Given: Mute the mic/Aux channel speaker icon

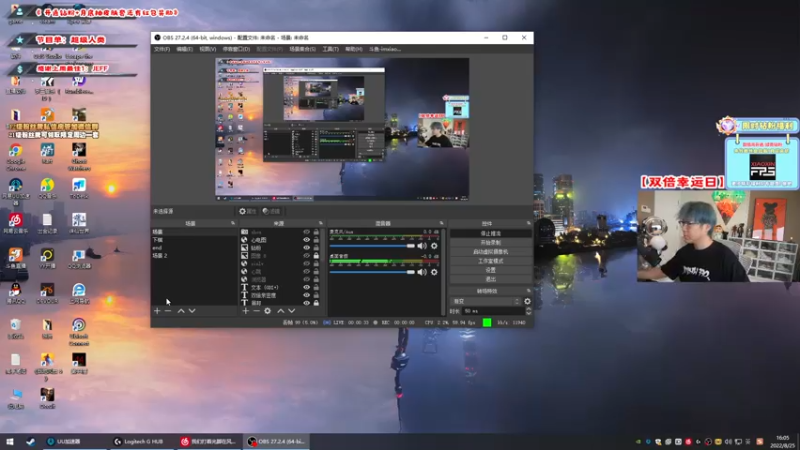Looking at the screenshot, I should (422, 246).
